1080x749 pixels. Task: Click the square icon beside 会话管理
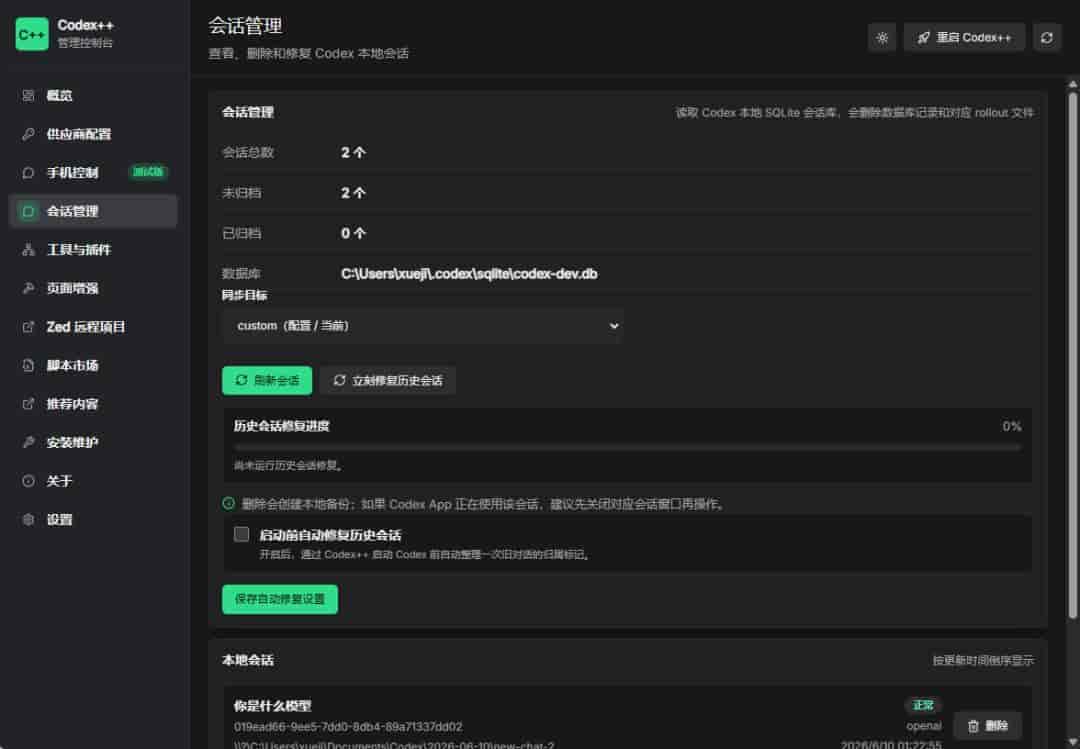coord(28,211)
